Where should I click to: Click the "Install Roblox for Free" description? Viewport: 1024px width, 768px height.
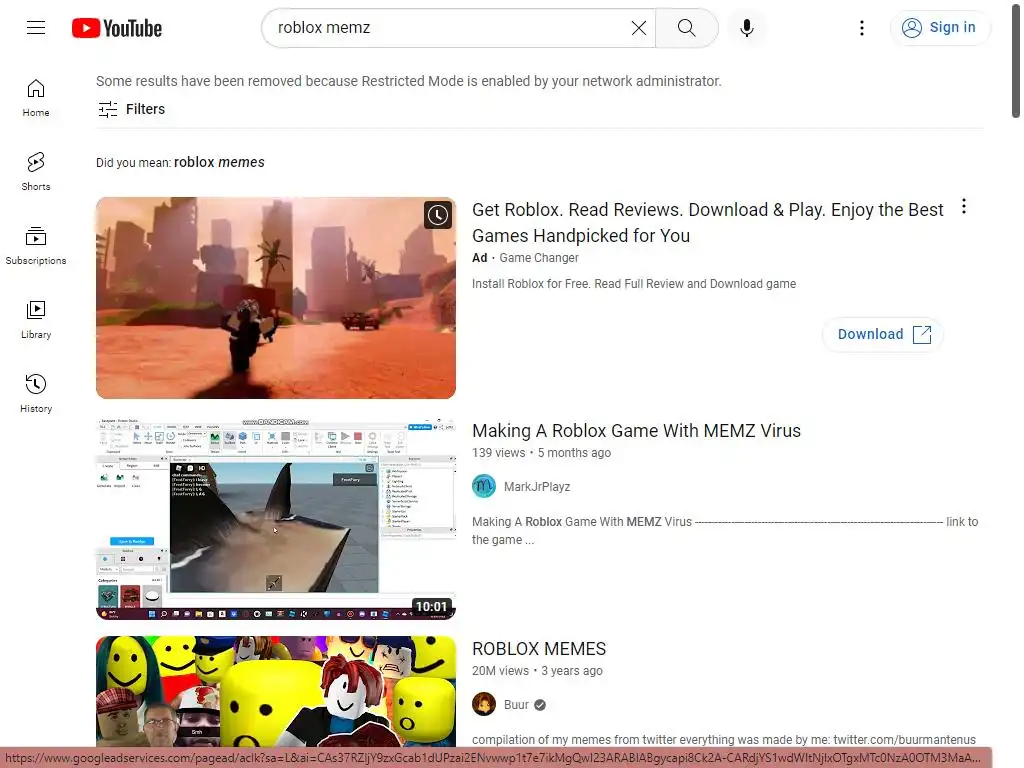(633, 284)
